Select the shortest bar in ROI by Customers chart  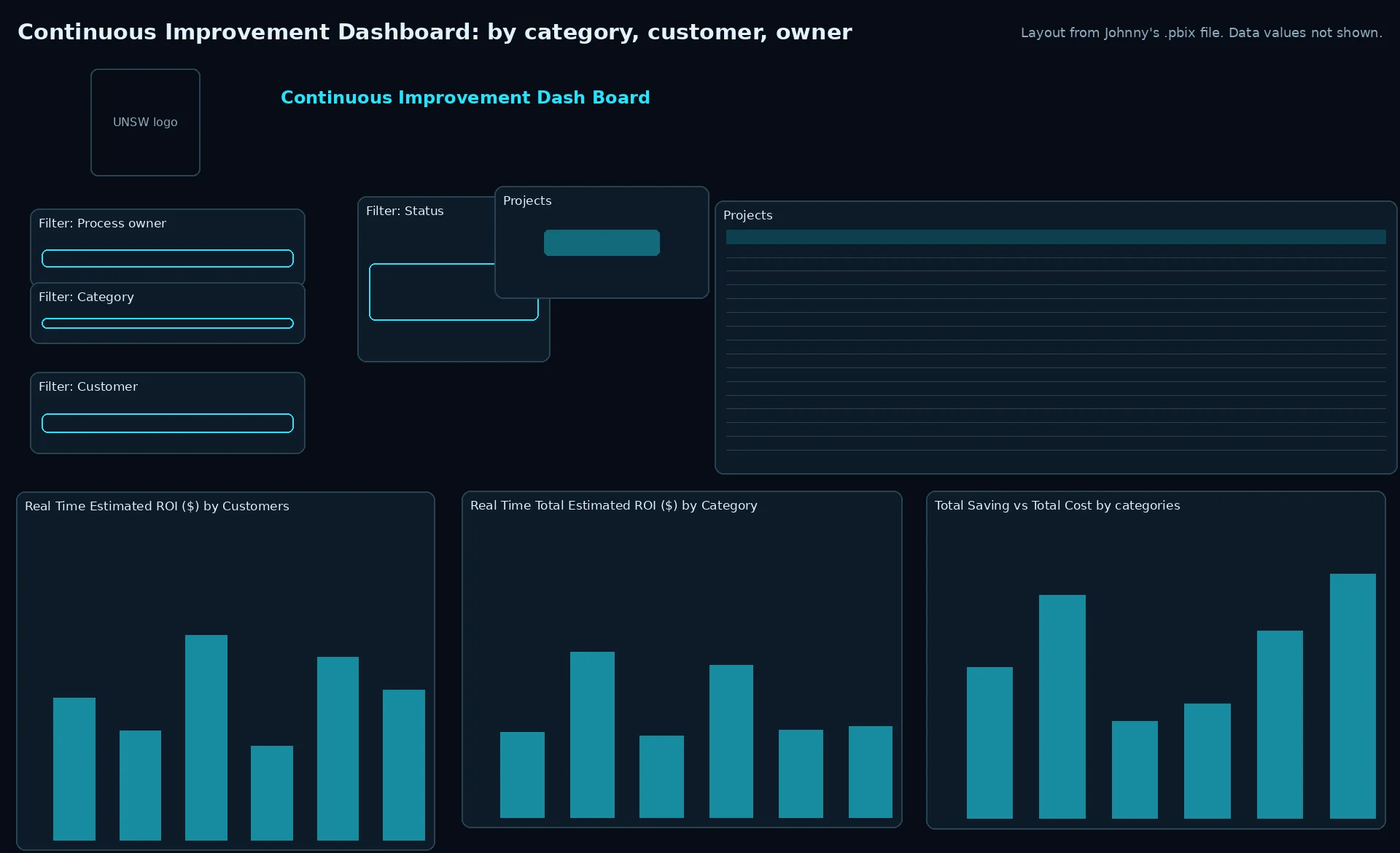pos(272,793)
